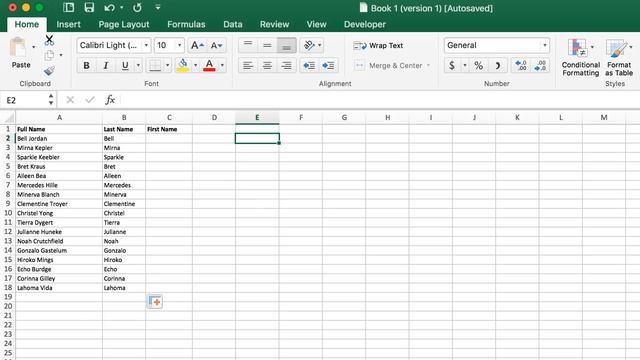640x360 pixels.
Task: Center text horizontally
Action: click(267, 65)
